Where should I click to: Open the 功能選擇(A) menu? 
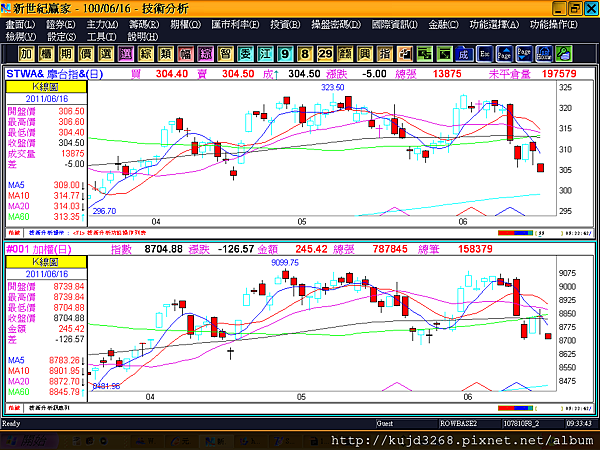494,25
